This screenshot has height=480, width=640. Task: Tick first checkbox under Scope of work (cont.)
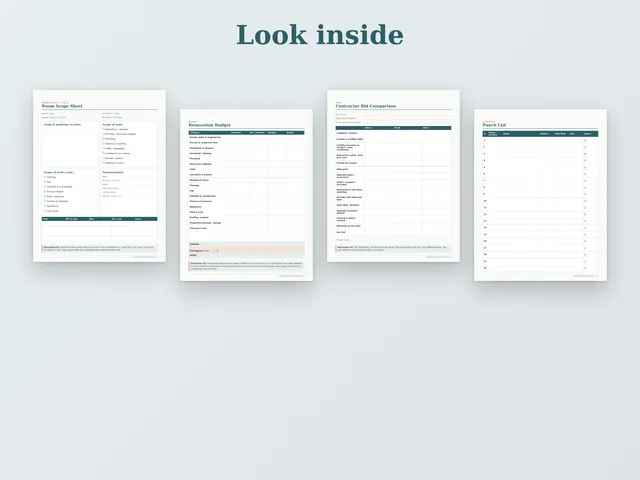coord(45,177)
